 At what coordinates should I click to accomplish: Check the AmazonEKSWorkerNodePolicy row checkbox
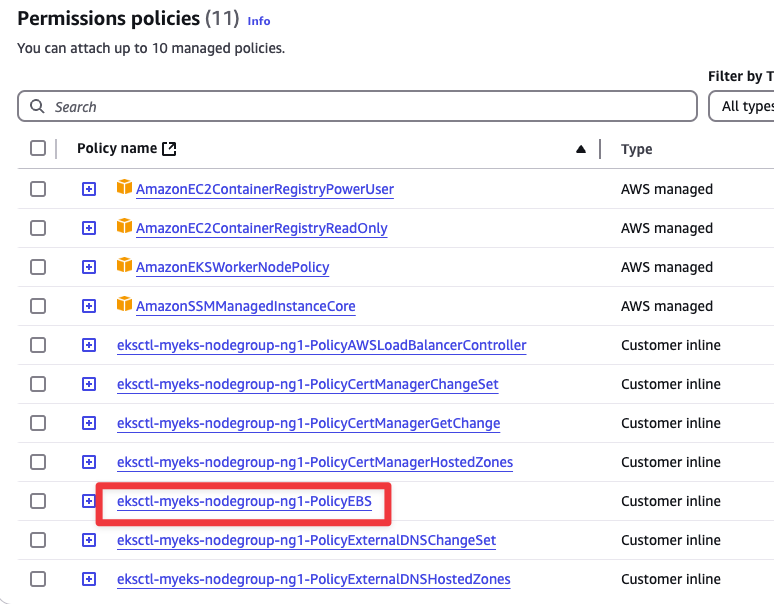pyautogui.click(x=38, y=267)
